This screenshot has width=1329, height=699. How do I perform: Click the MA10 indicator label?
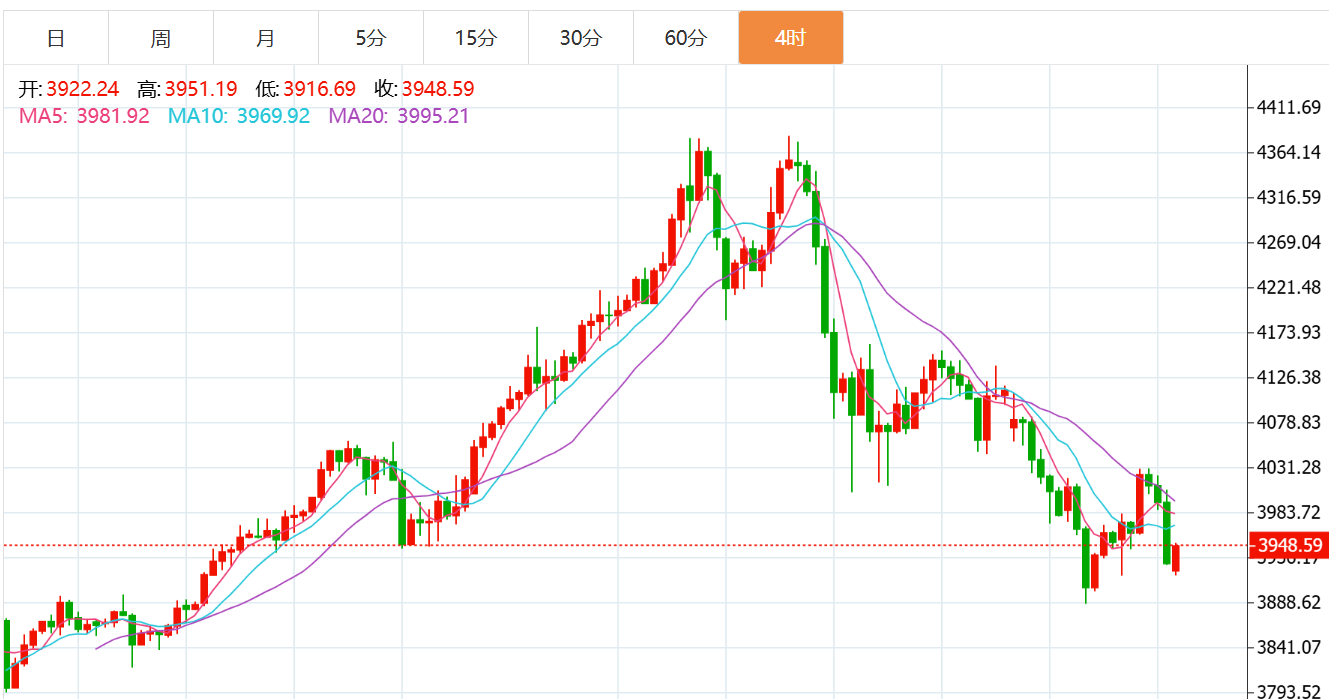pyautogui.click(x=239, y=116)
